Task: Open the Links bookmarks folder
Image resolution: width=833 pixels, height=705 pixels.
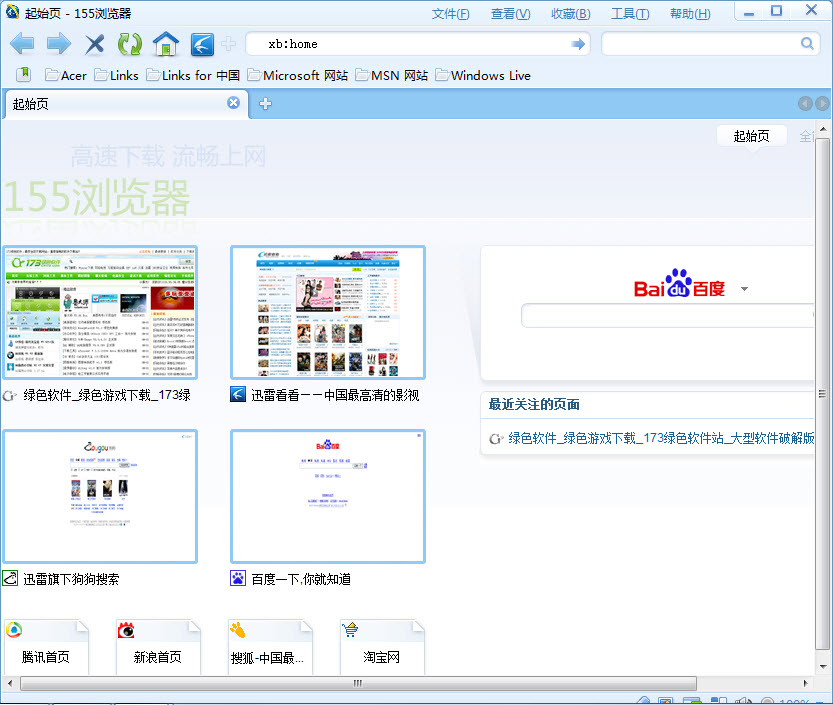Action: (x=116, y=75)
